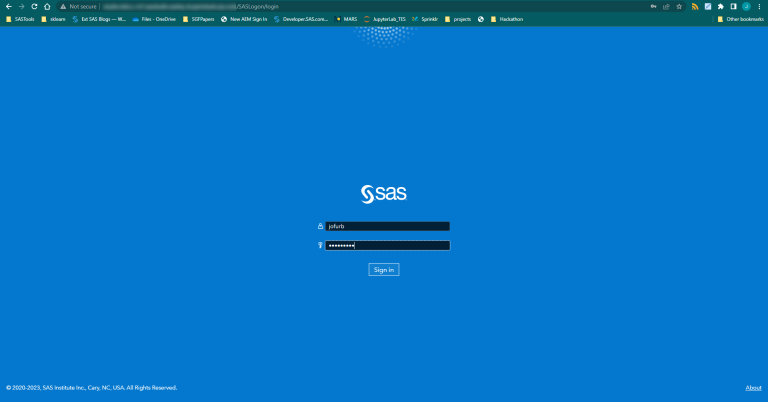Toggle the browser side panel icon
This screenshot has width=768, height=402.
pyautogui.click(x=733, y=6)
